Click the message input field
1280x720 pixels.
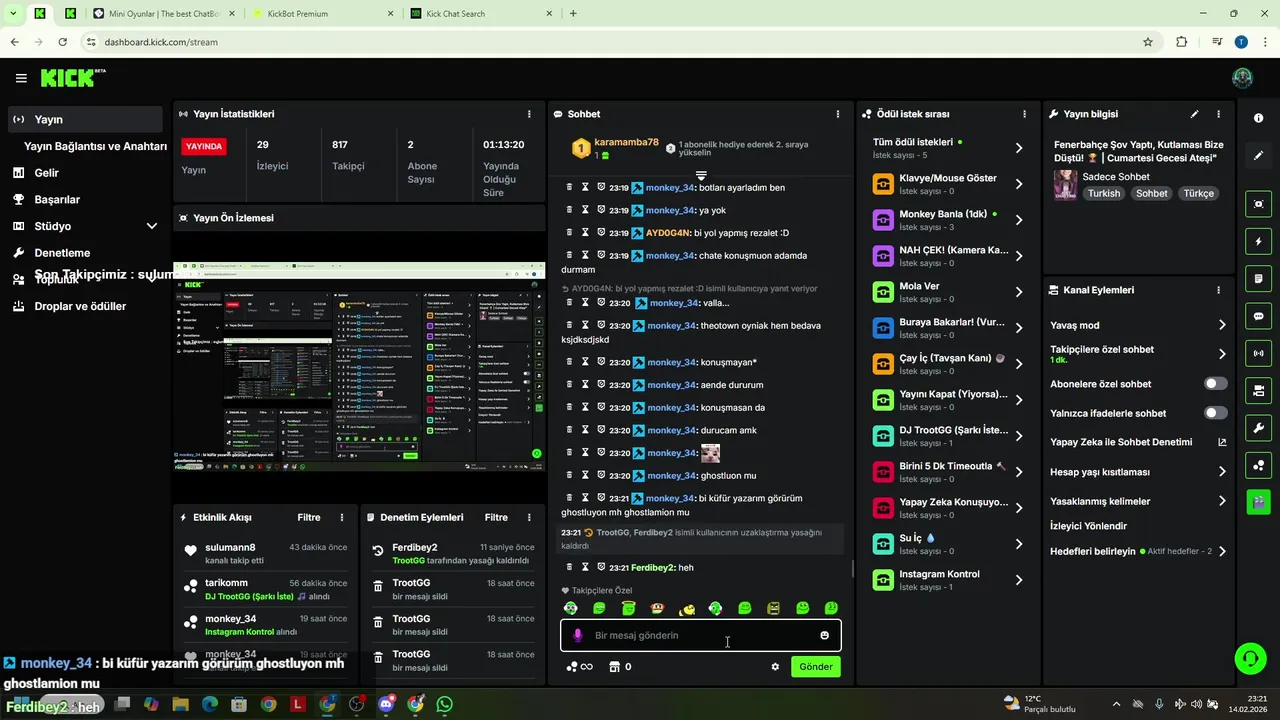tap(700, 635)
